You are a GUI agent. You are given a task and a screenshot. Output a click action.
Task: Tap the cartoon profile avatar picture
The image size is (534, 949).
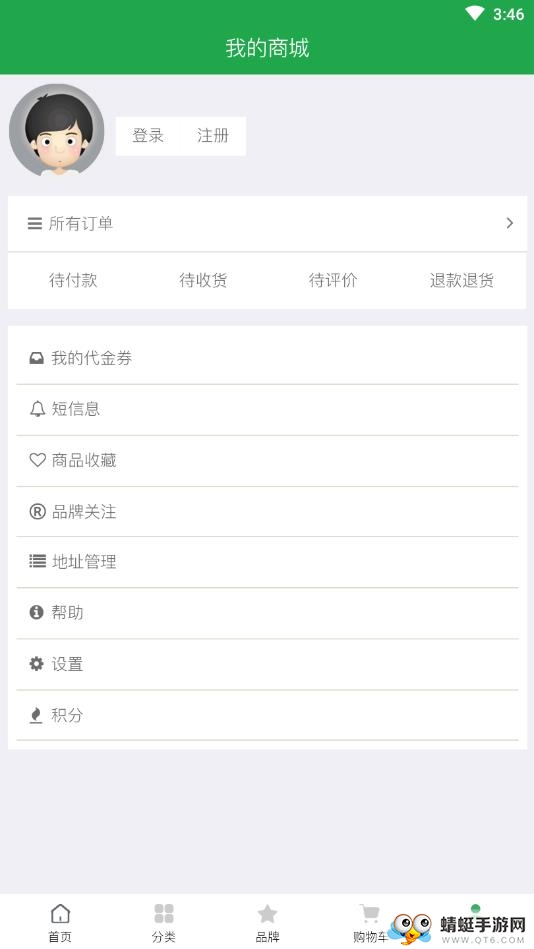[x=56, y=130]
